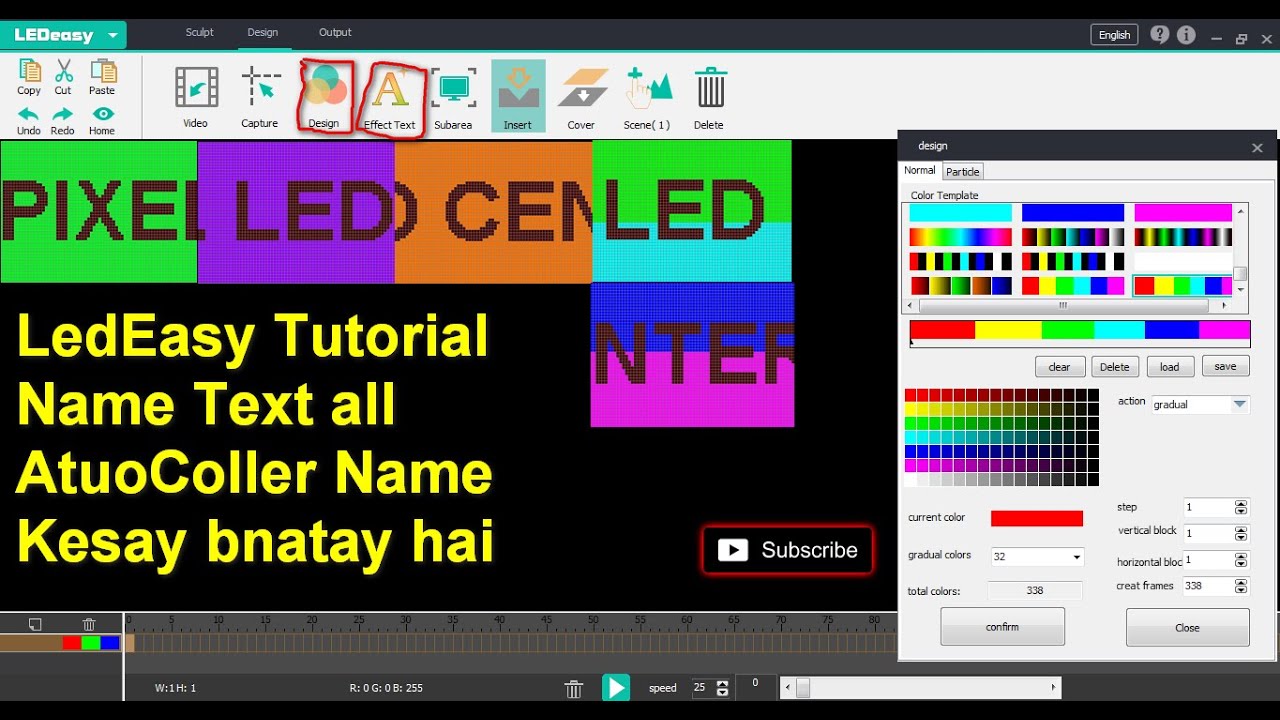
Task: Click the Cover tool
Action: (582, 88)
